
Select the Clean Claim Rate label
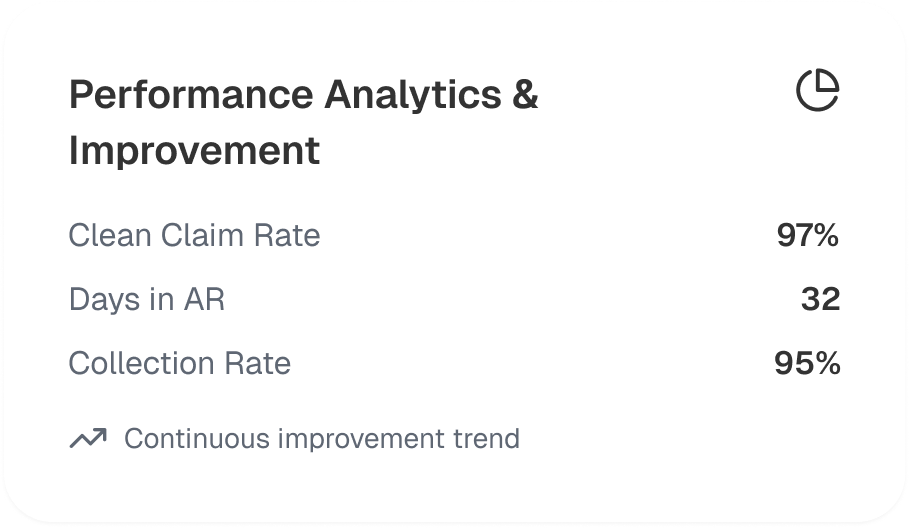[194, 235]
